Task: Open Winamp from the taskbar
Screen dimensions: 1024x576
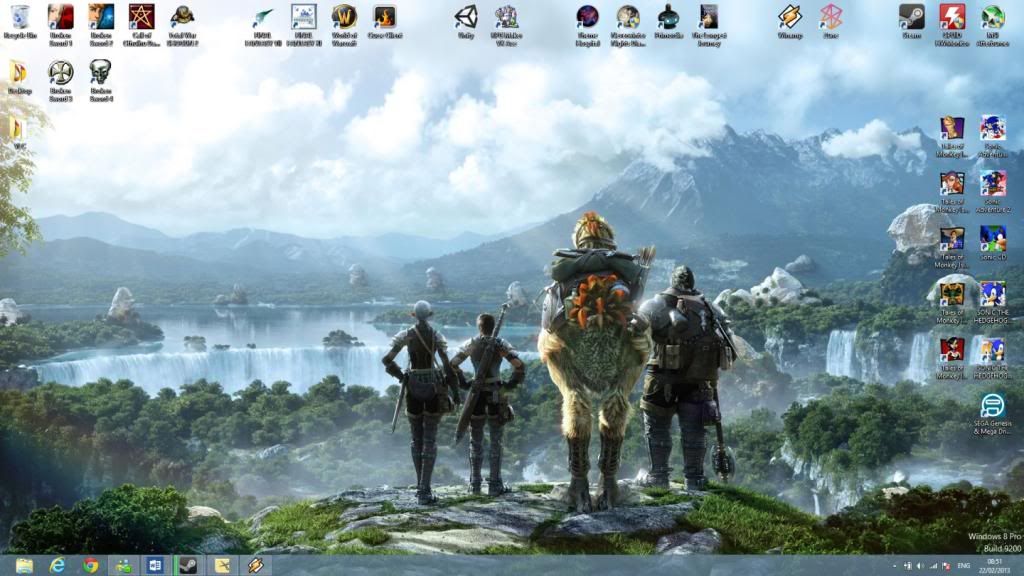Action: [255, 566]
